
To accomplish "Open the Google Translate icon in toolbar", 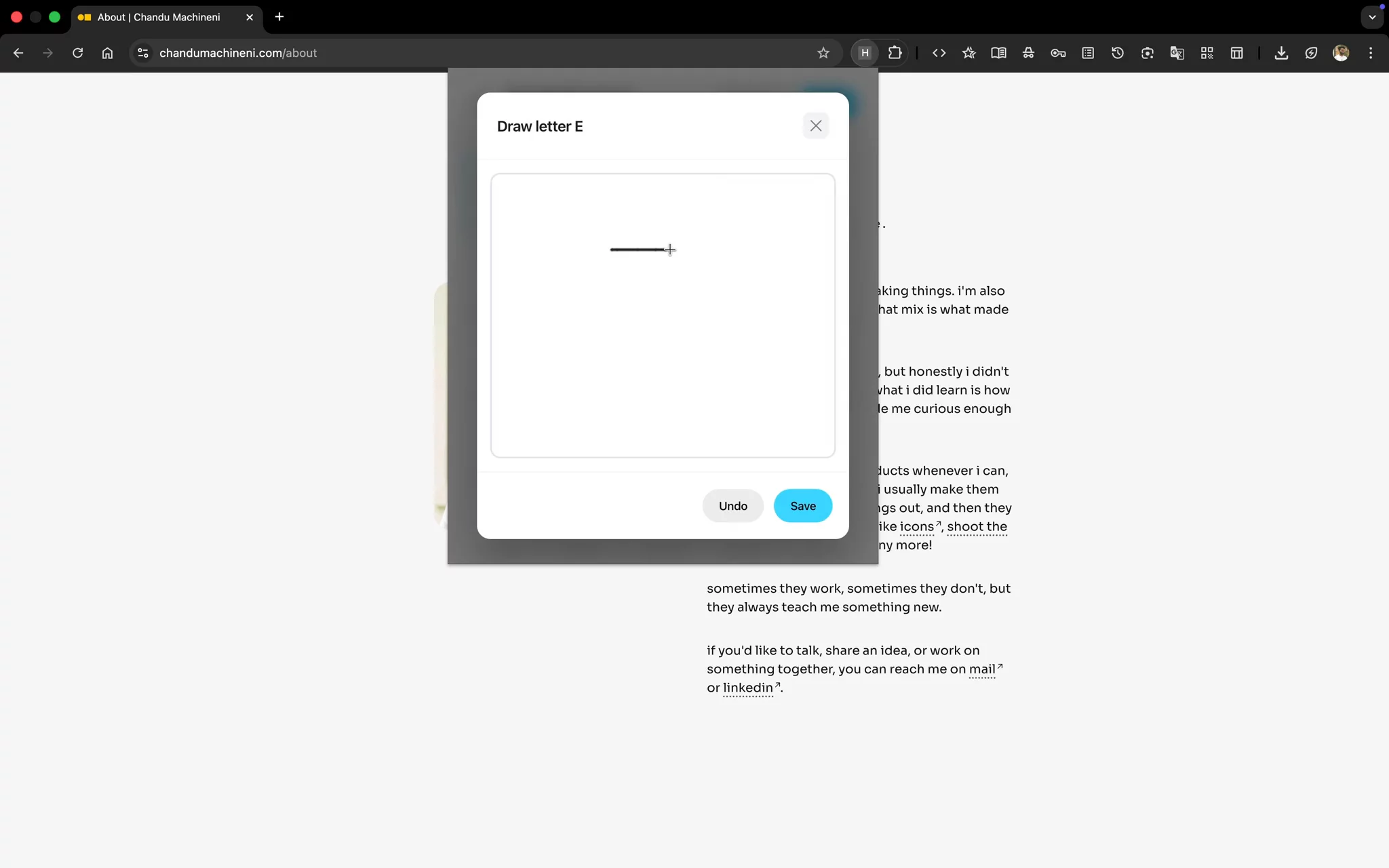I will [1177, 53].
